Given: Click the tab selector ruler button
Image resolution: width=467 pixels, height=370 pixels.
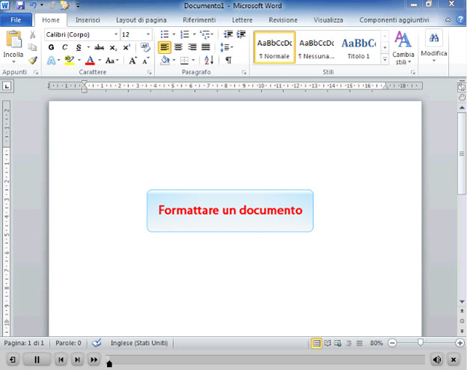Looking at the screenshot, I should tap(7, 86).
